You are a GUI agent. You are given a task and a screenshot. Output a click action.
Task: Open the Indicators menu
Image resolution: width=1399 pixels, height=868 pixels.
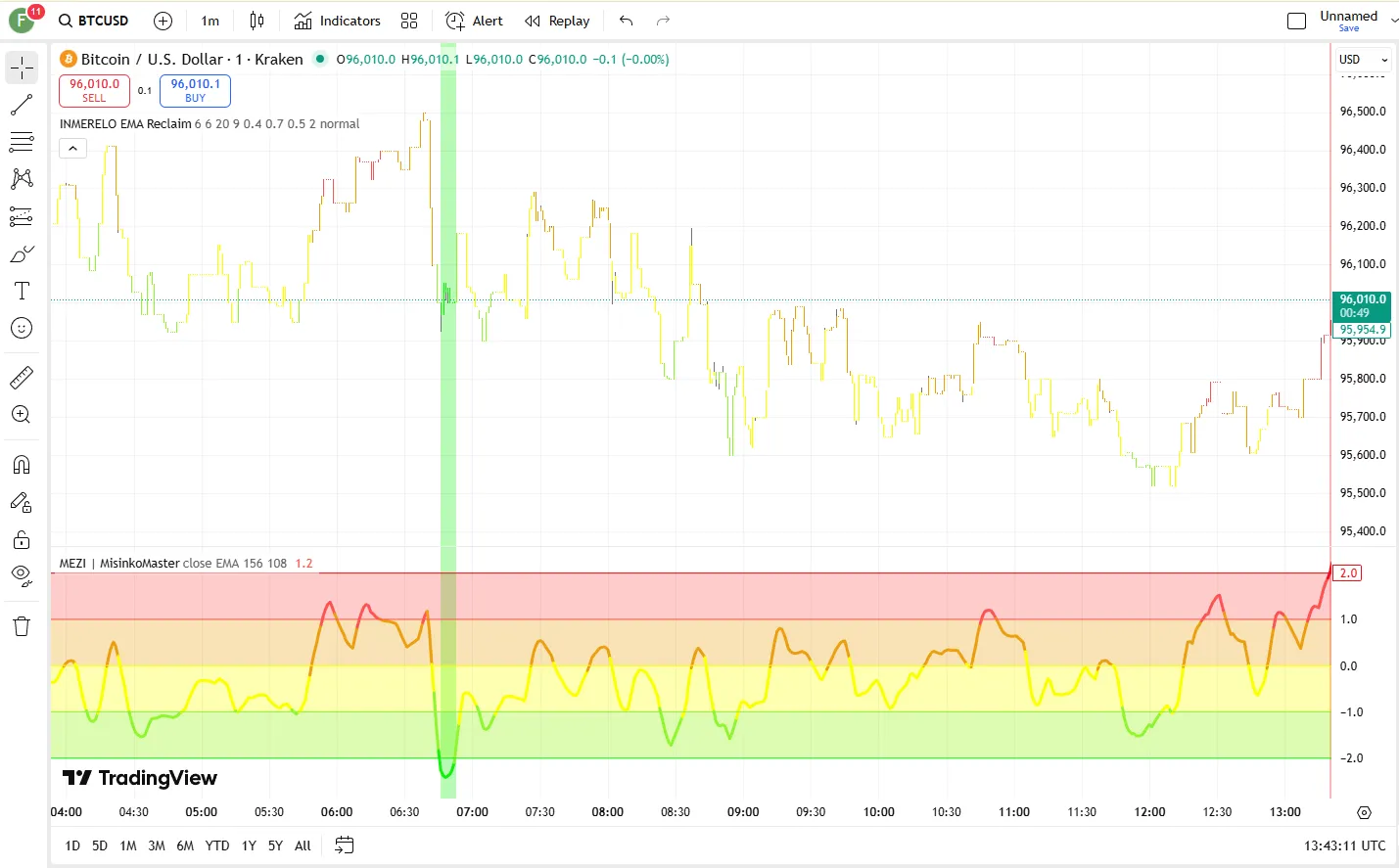point(338,21)
